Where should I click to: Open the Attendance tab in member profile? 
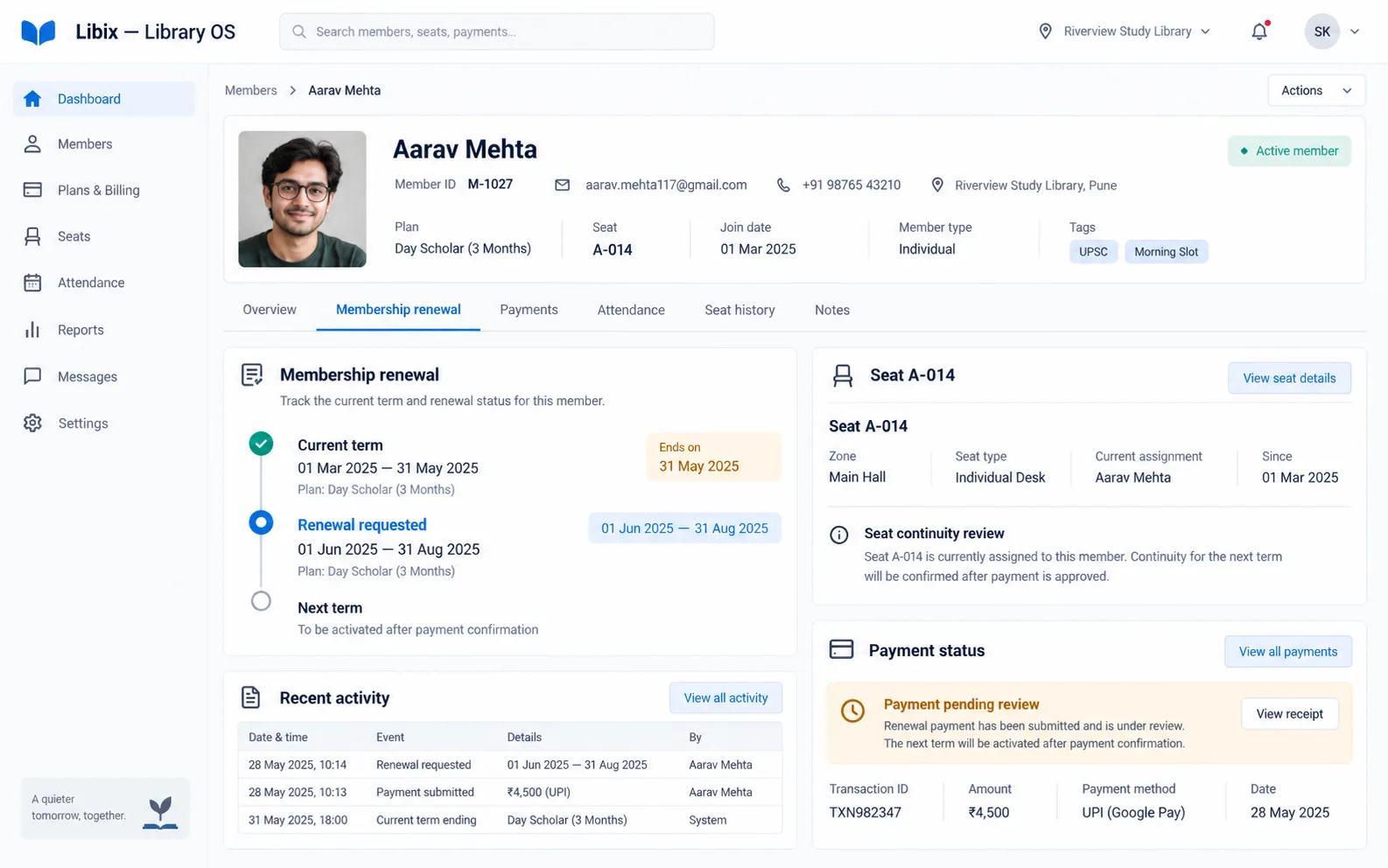click(631, 310)
